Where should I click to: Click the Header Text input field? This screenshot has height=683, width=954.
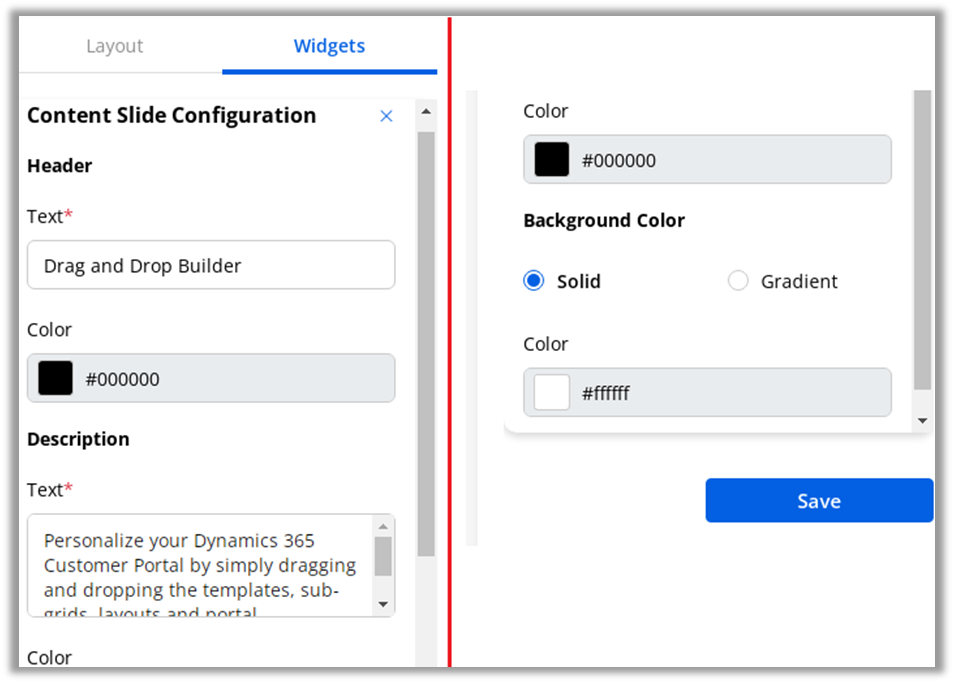(x=211, y=265)
